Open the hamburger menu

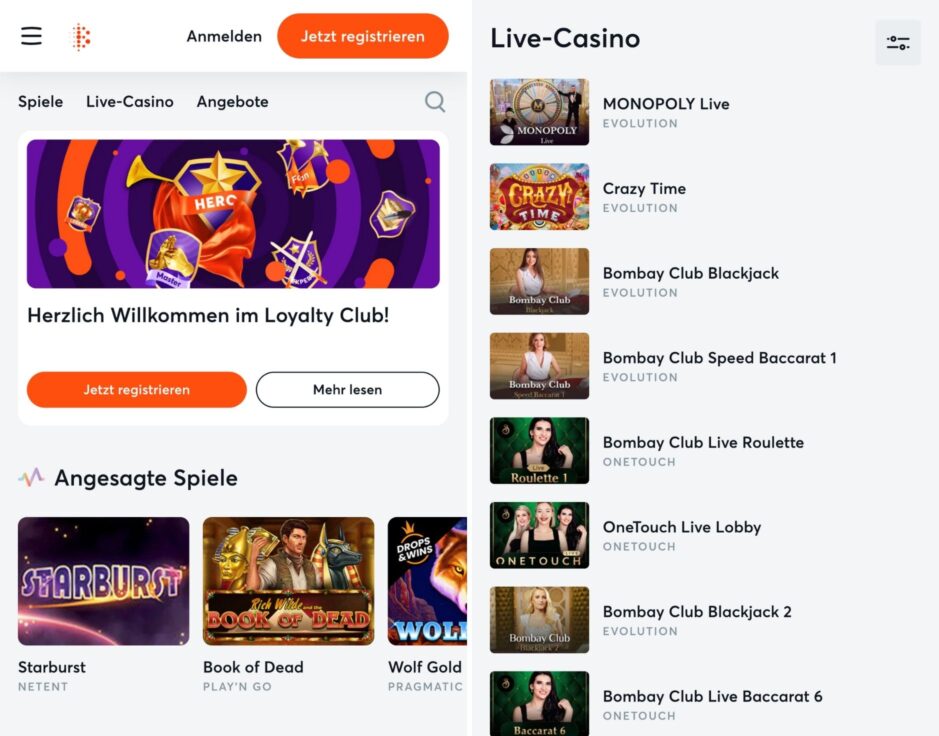(x=32, y=36)
